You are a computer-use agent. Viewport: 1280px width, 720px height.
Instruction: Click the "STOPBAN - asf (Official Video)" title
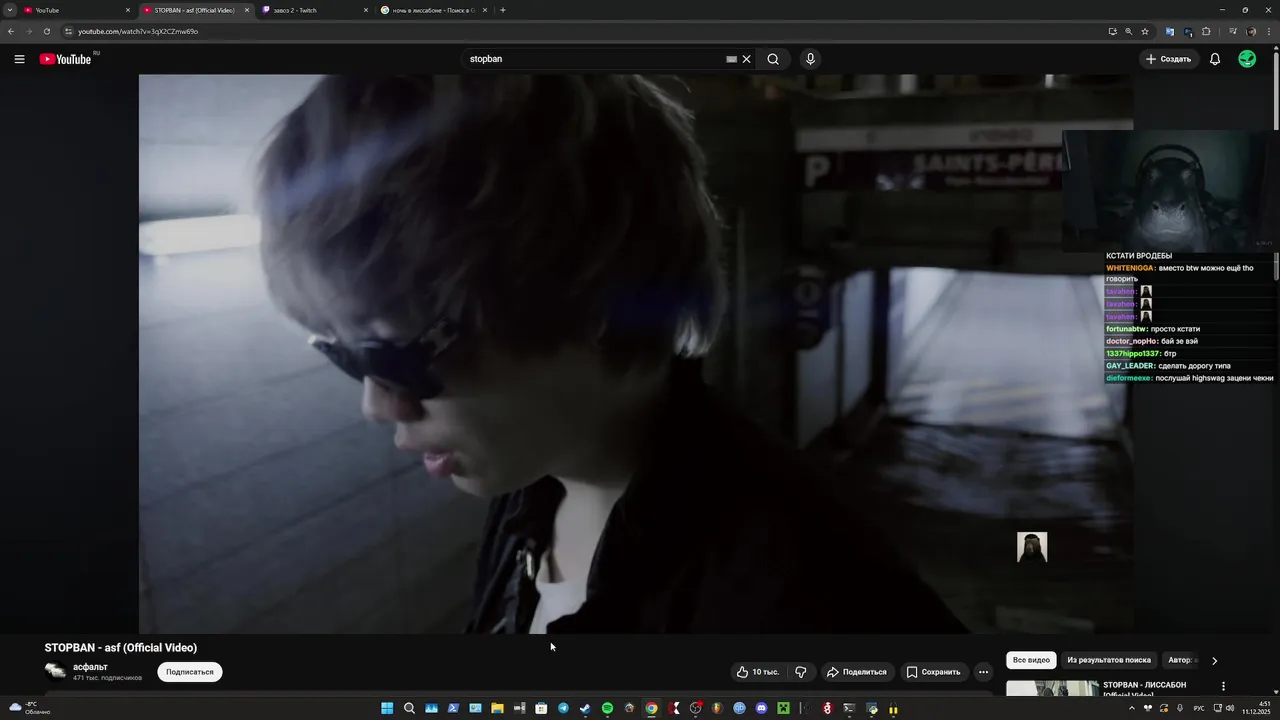tap(121, 647)
